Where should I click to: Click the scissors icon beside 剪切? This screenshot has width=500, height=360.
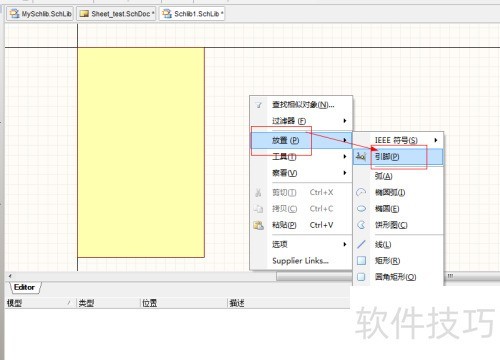(x=258, y=193)
